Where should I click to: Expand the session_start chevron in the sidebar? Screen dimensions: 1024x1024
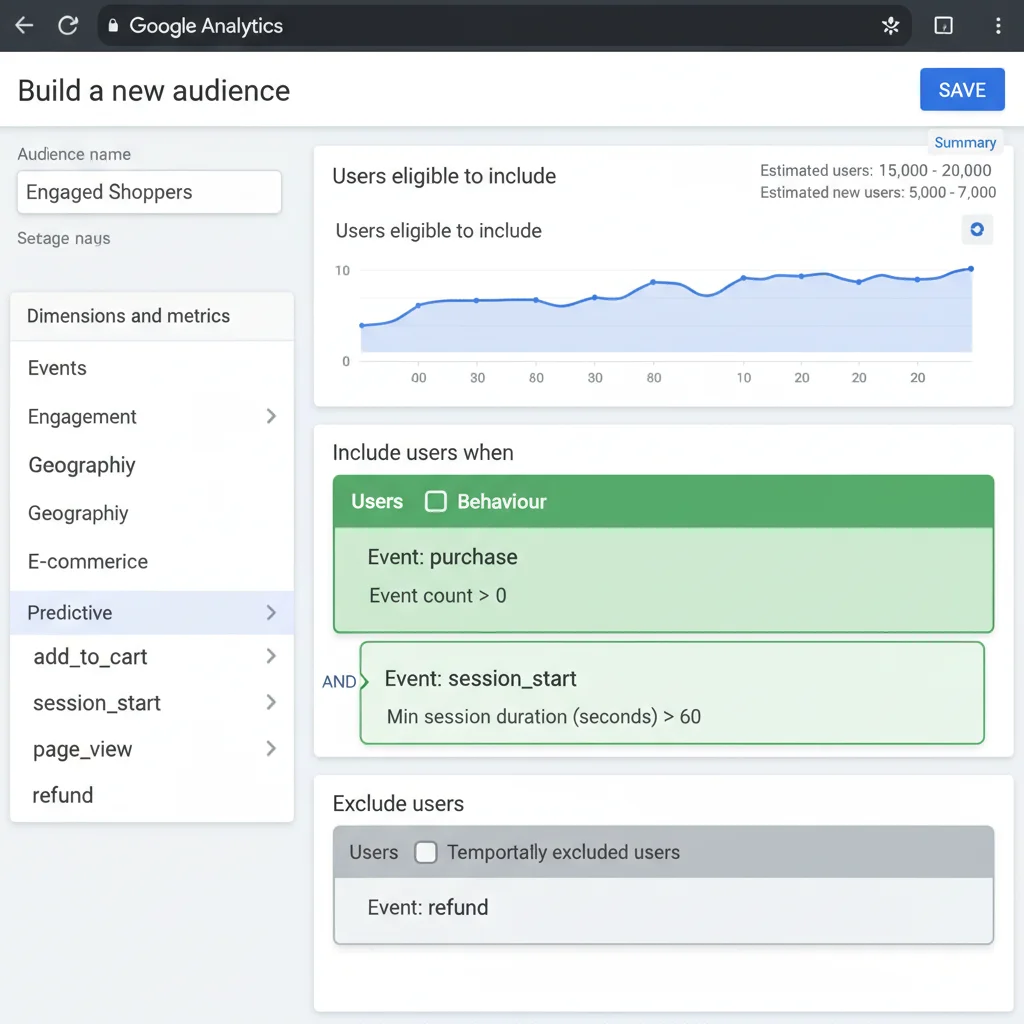(x=271, y=703)
